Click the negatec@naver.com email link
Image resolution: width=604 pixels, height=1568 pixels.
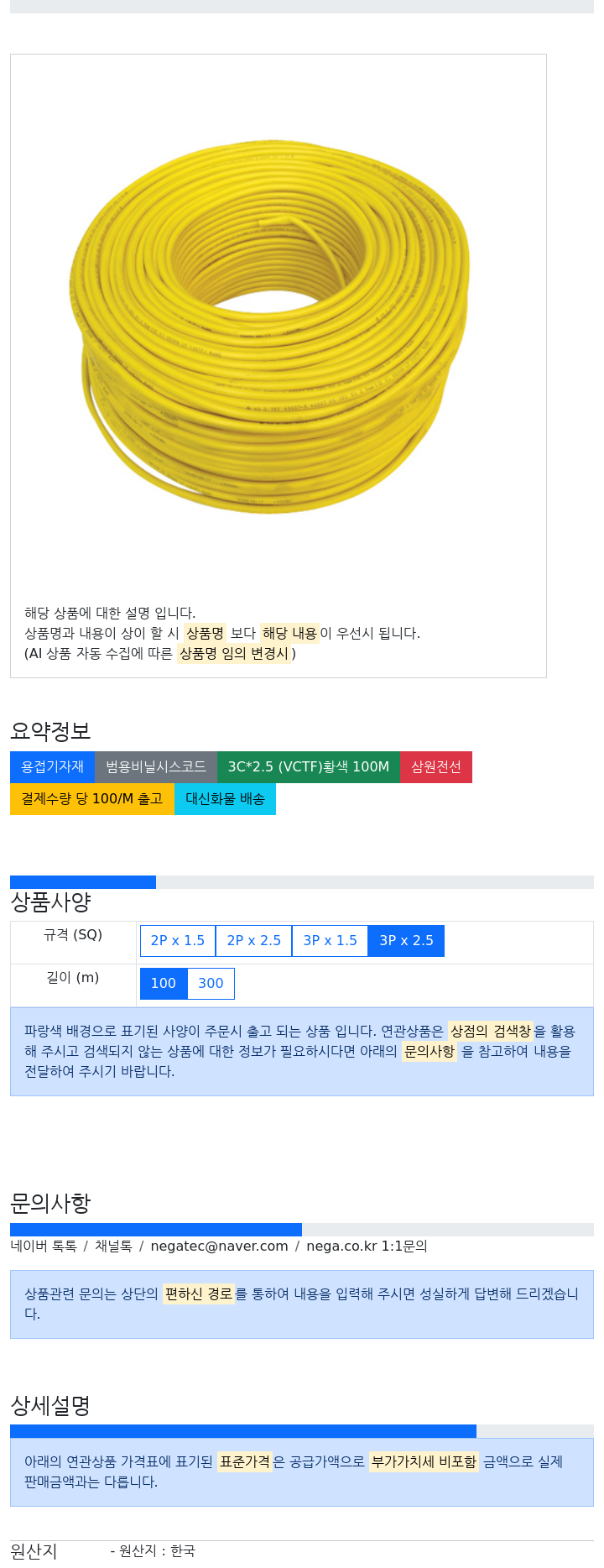click(219, 1247)
